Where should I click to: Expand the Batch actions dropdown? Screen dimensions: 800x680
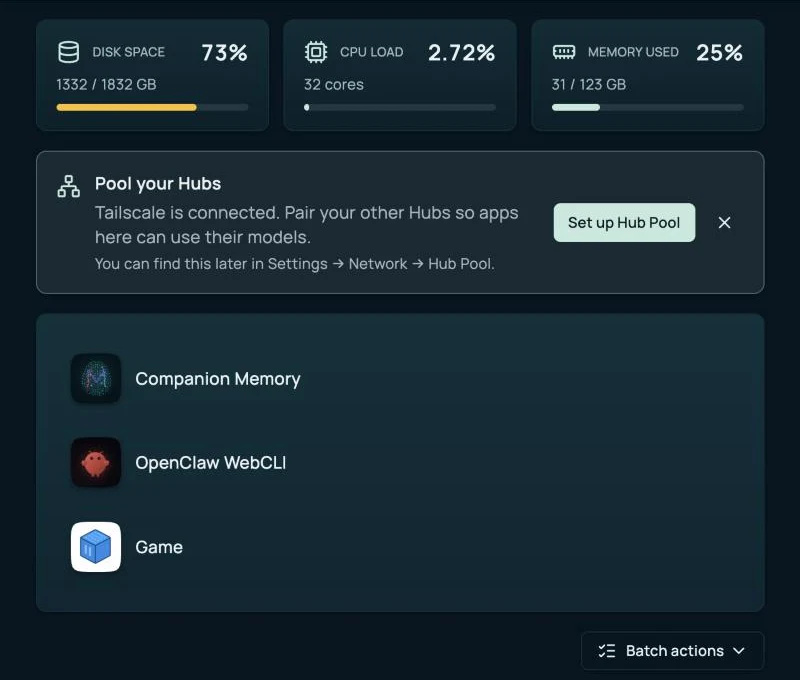pos(672,651)
